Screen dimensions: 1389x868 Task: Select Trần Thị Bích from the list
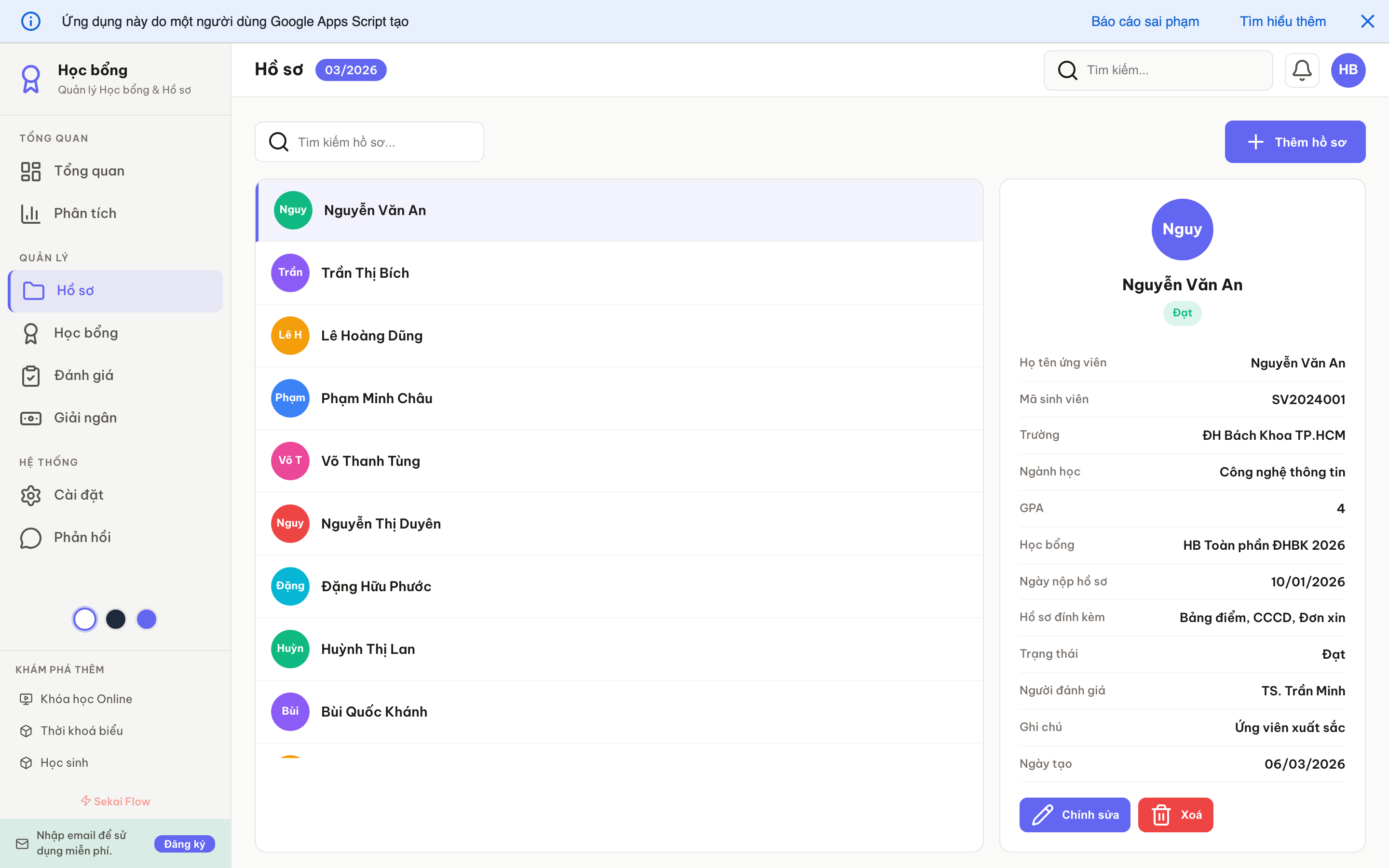pyautogui.click(x=365, y=272)
